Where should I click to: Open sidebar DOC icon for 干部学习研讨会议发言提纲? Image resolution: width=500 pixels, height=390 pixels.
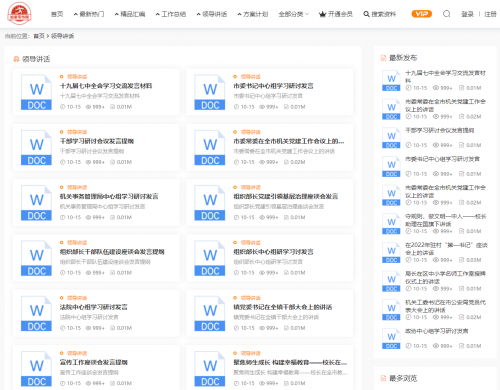tap(391, 138)
